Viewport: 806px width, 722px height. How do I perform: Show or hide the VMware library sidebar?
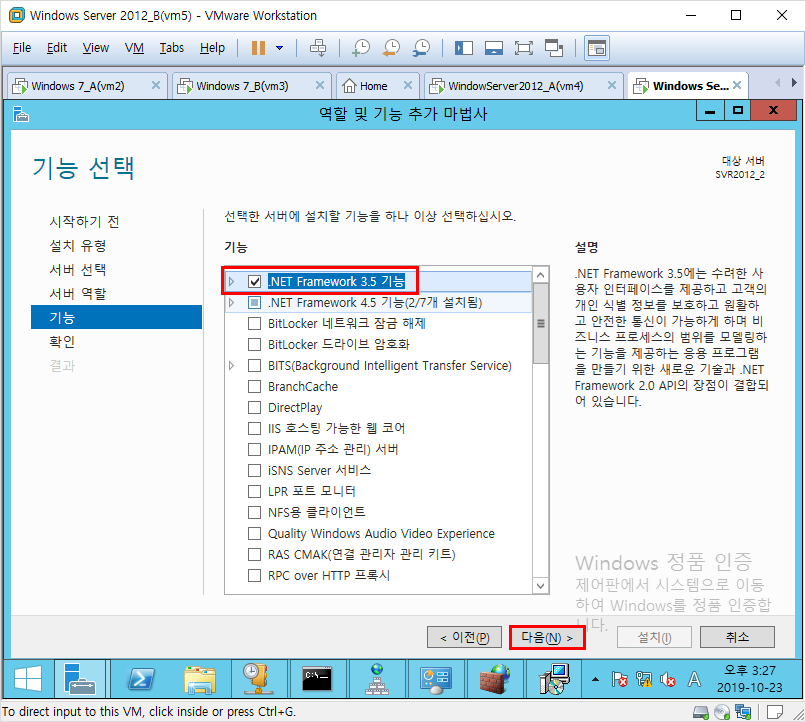coord(464,48)
